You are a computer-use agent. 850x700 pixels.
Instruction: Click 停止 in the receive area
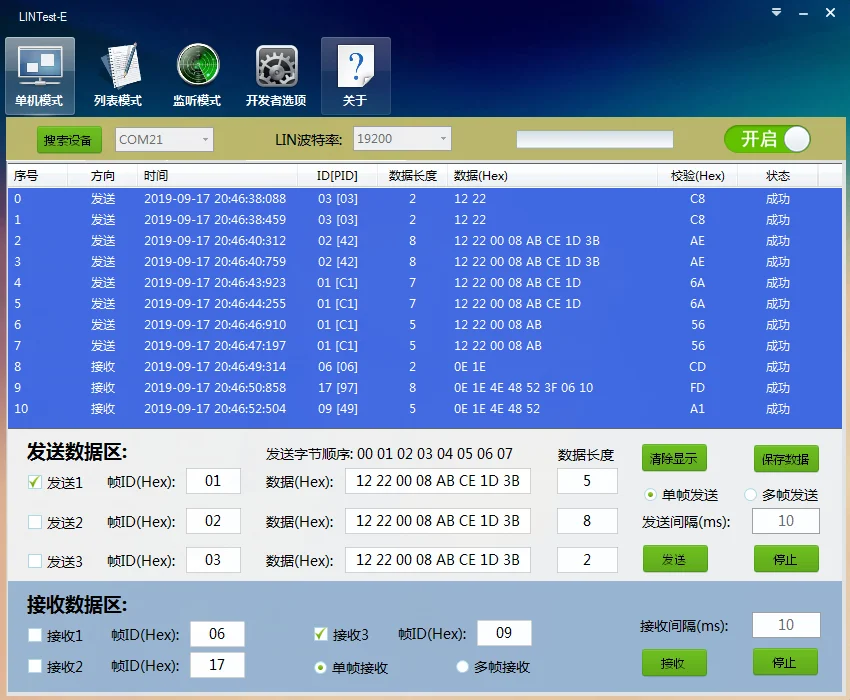click(x=785, y=662)
